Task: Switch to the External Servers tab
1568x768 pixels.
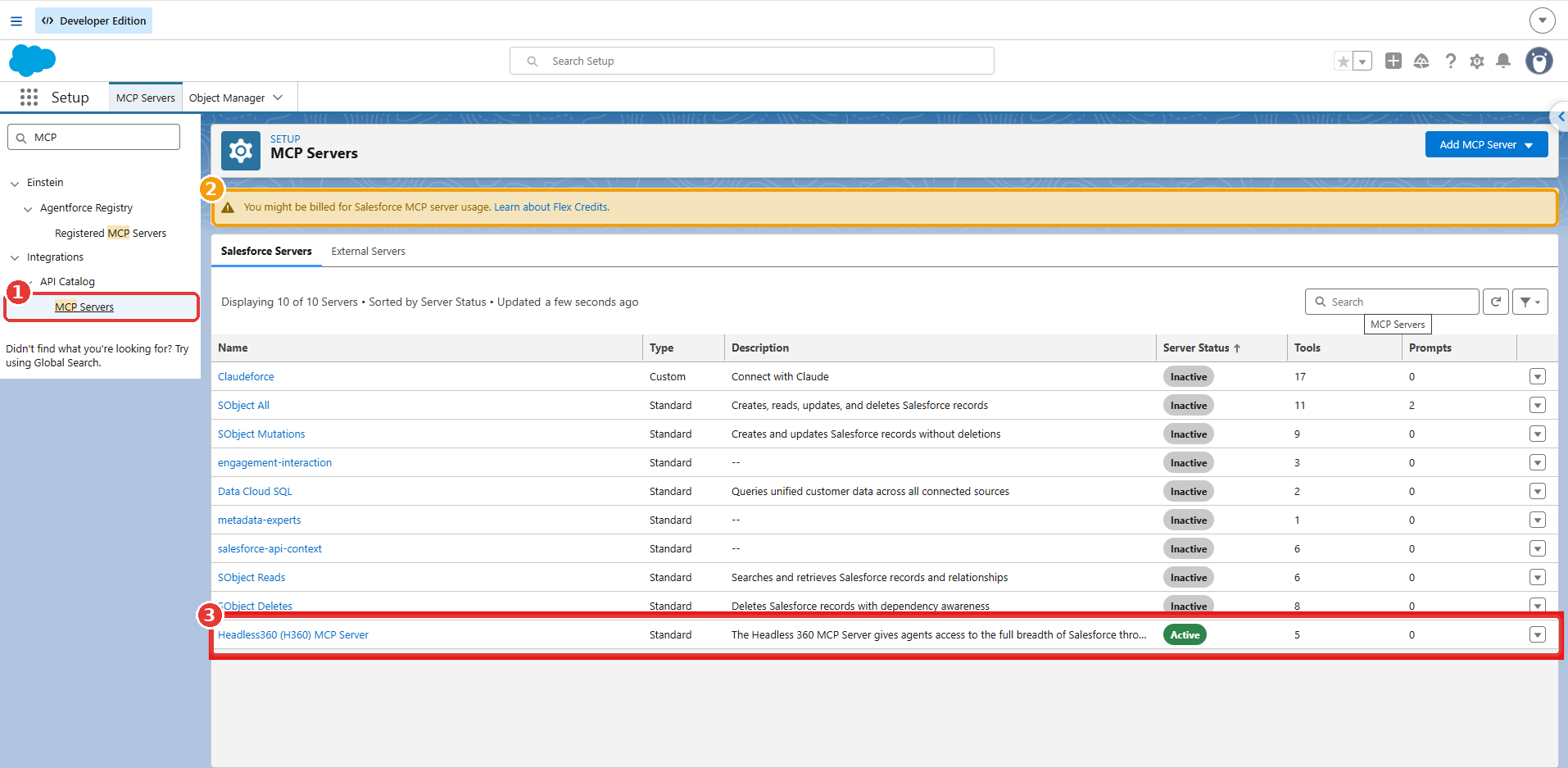Action: (368, 251)
